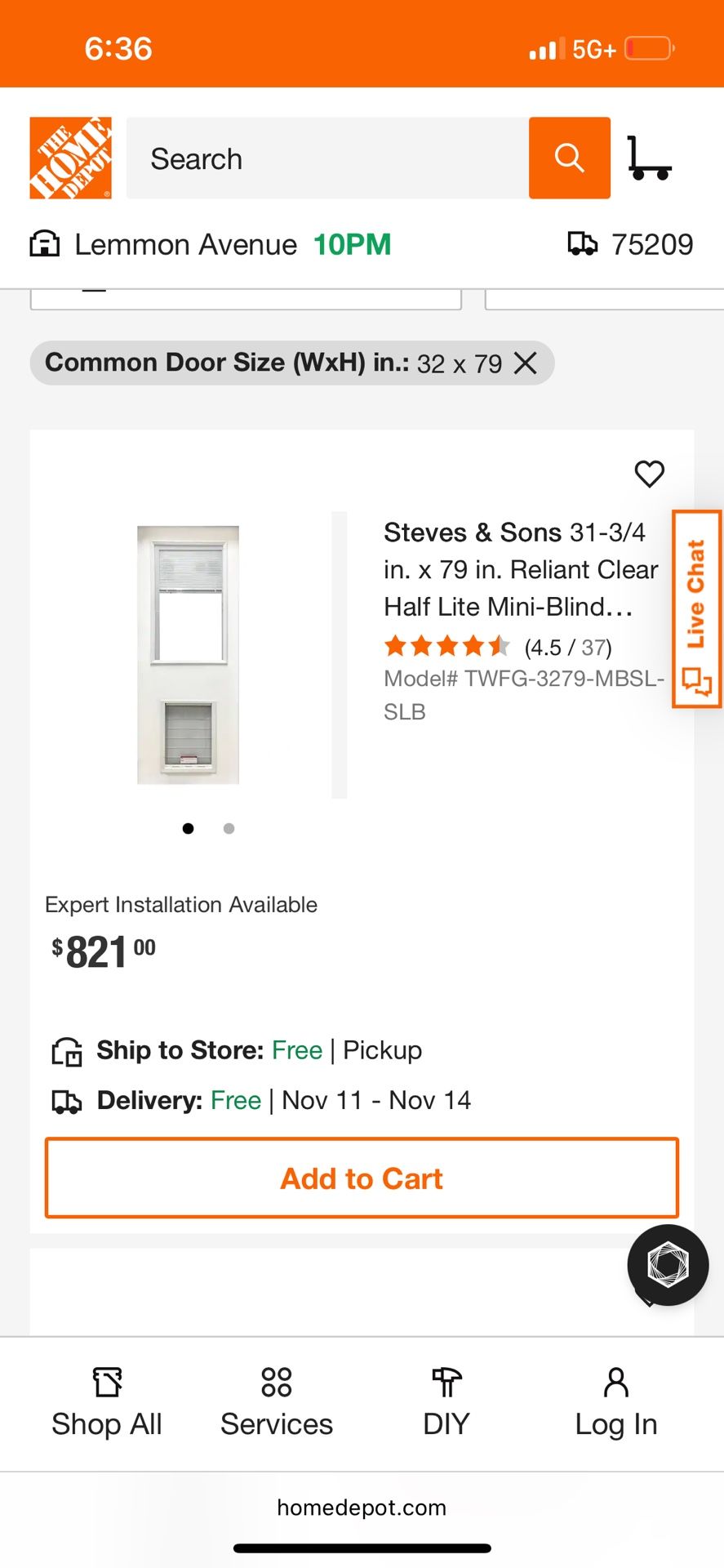Image resolution: width=724 pixels, height=1568 pixels.
Task: Favorite the door with the heart toggle
Action: click(650, 474)
